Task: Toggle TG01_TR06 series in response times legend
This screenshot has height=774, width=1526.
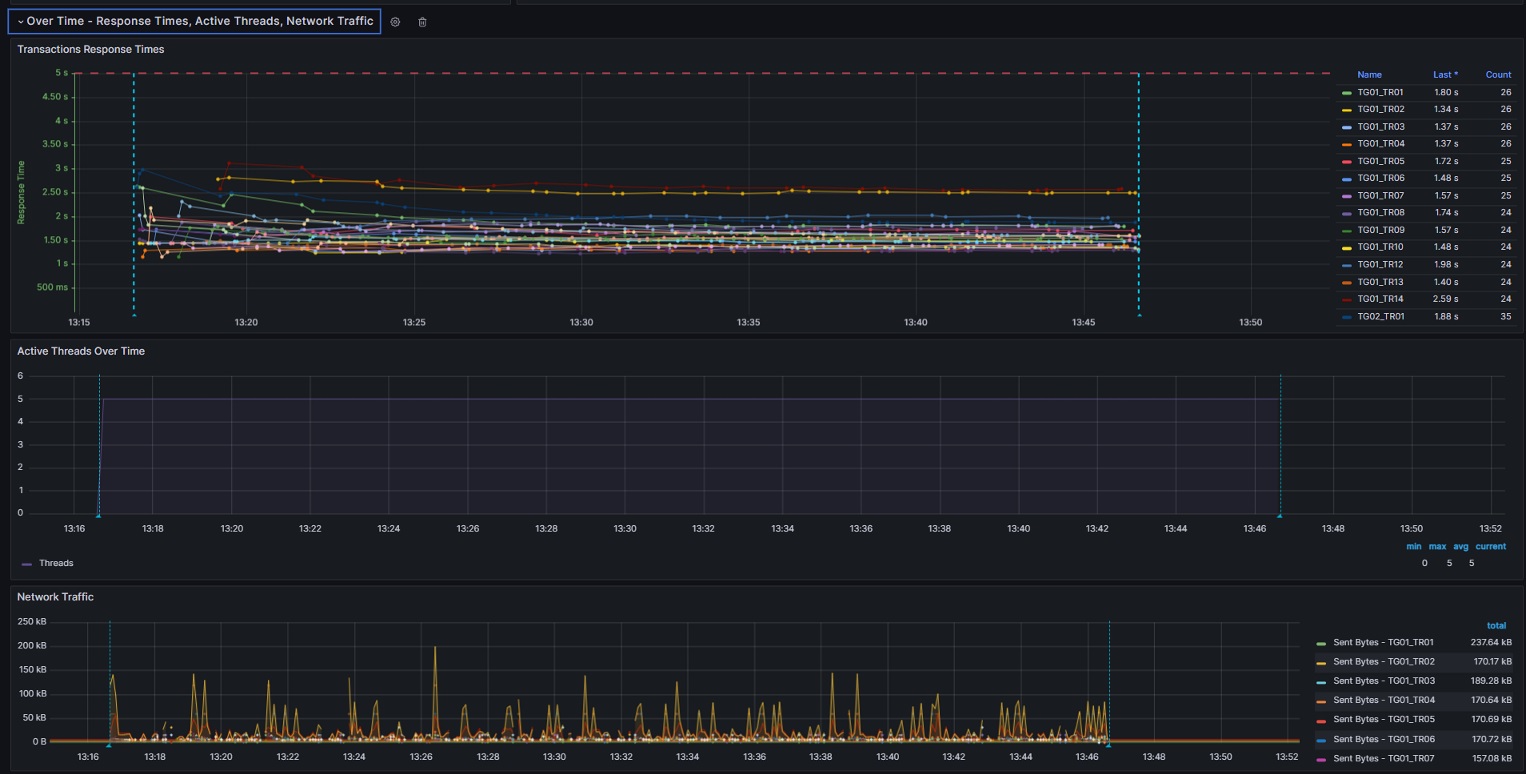Action: point(1381,178)
